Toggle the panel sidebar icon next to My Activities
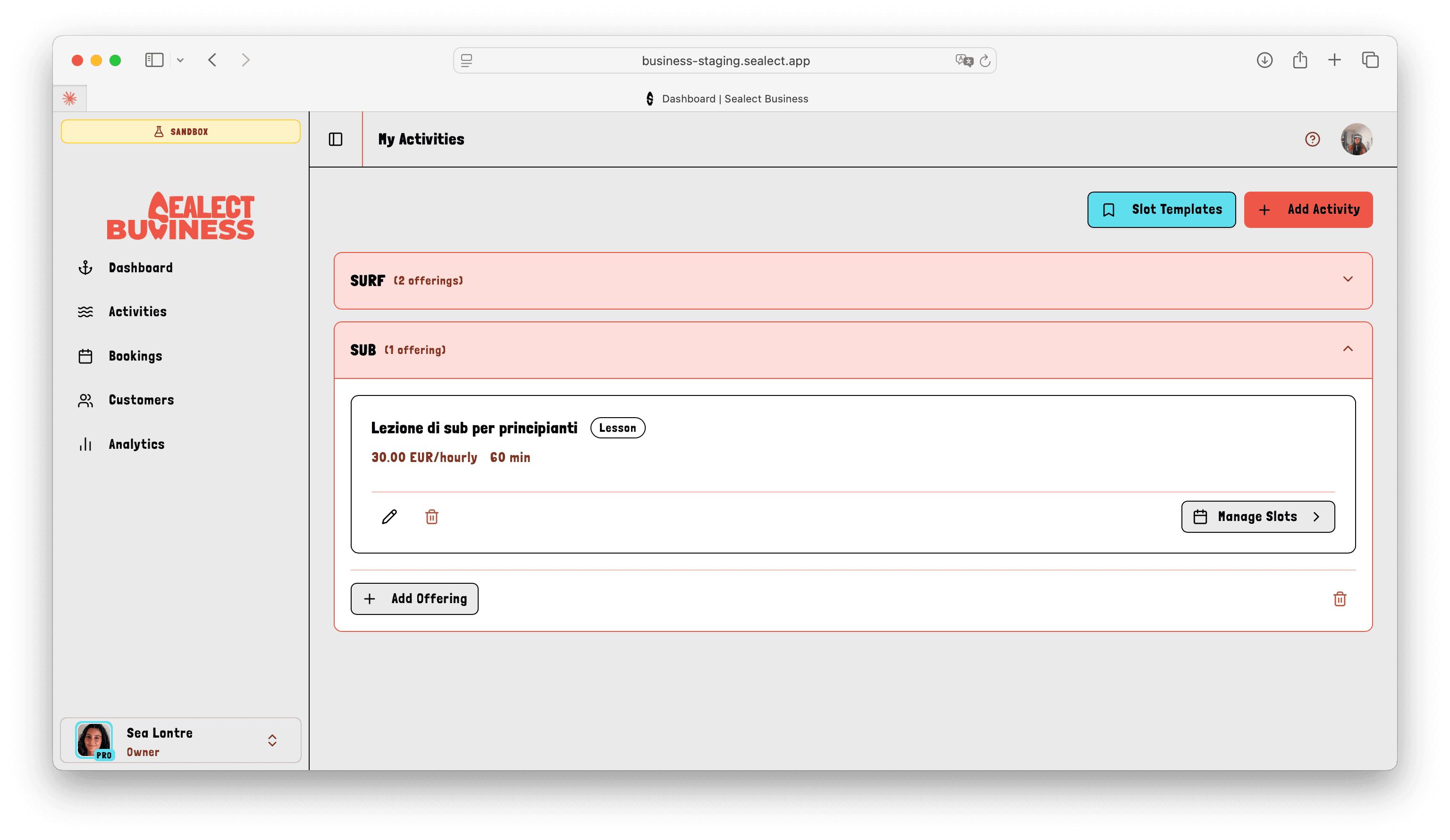Screen dimensions: 1450x840 click(336, 139)
